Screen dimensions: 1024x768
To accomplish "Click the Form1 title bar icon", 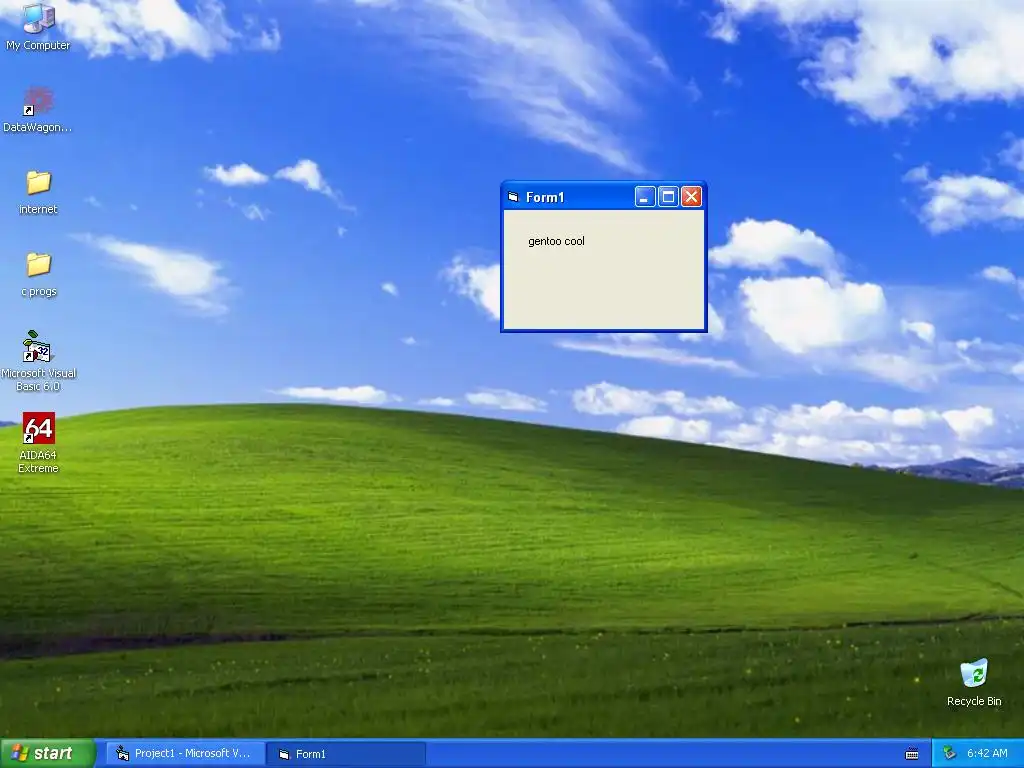I will point(513,197).
